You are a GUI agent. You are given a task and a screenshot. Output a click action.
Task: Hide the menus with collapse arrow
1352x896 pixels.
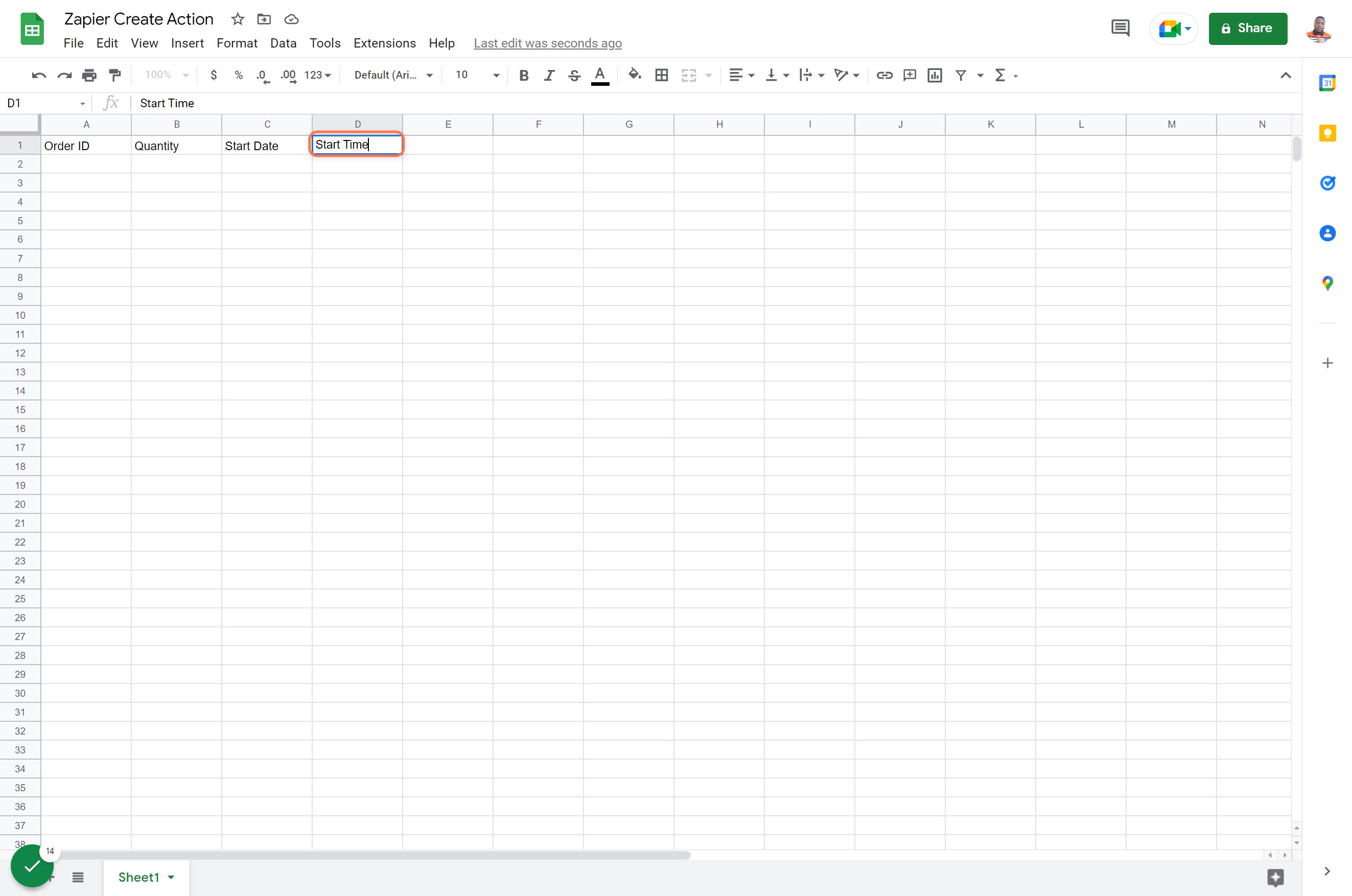pyautogui.click(x=1286, y=75)
